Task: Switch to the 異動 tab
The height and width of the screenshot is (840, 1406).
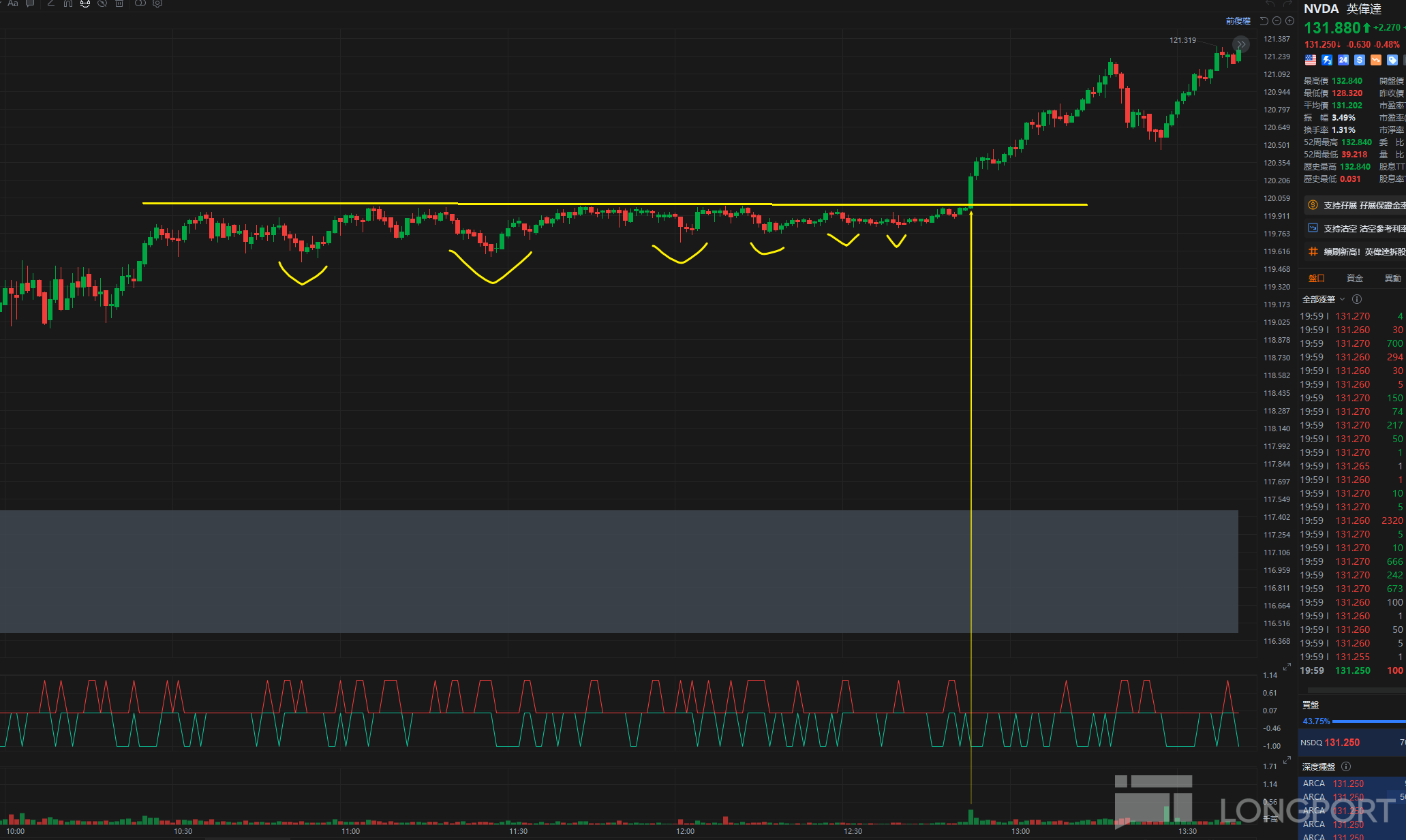Action: (1393, 278)
